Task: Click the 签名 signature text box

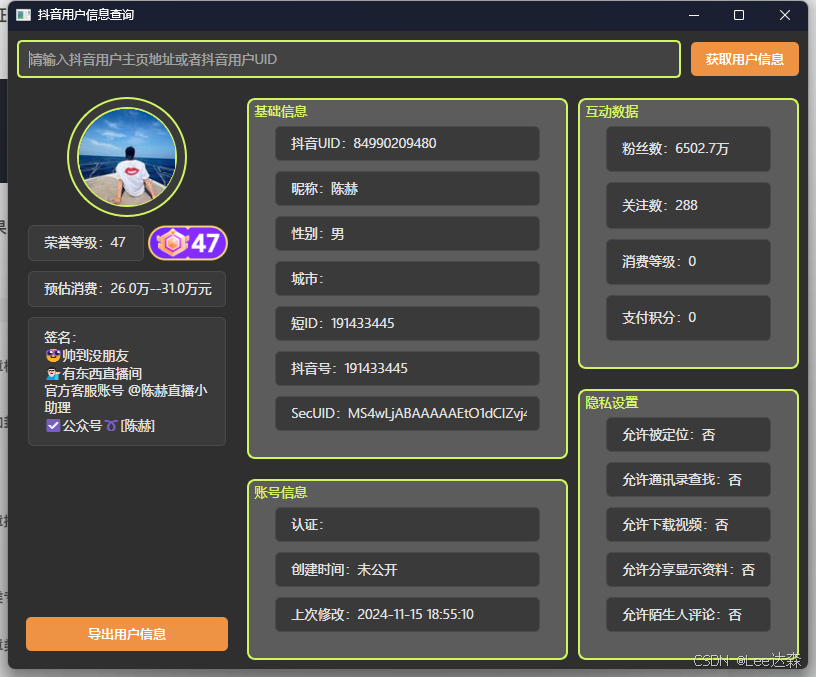Action: 127,381
